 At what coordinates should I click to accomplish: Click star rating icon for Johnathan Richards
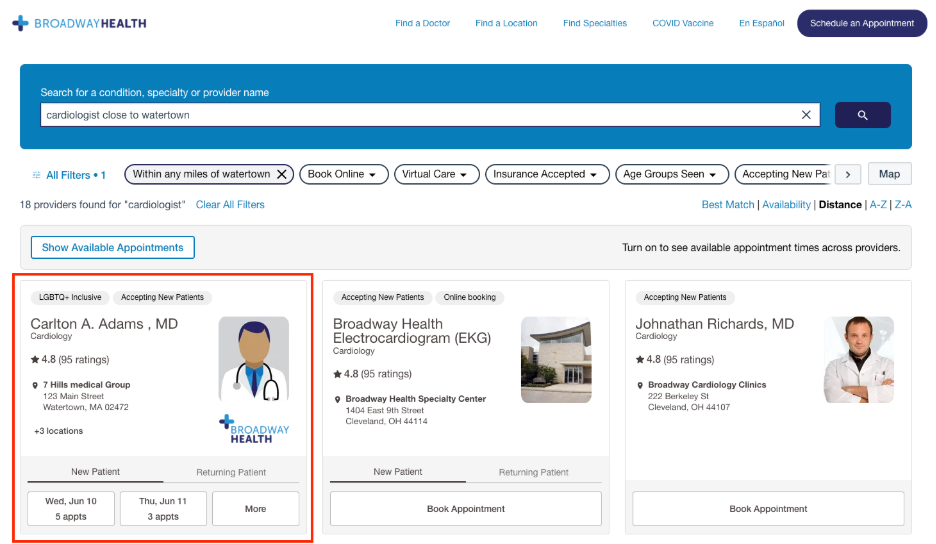640,359
